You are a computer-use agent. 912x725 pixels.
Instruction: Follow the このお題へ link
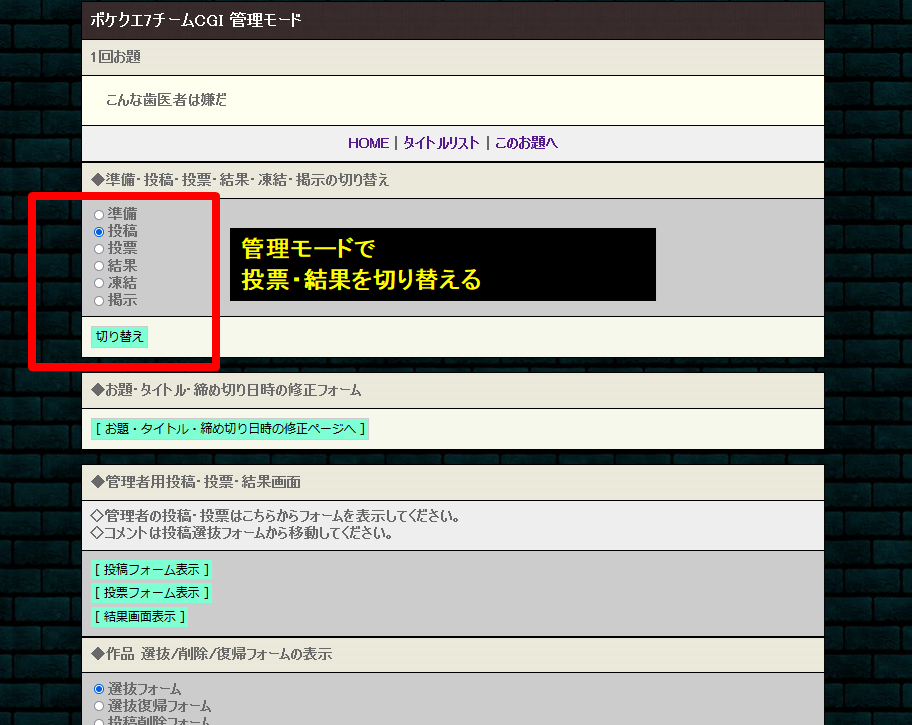point(526,143)
